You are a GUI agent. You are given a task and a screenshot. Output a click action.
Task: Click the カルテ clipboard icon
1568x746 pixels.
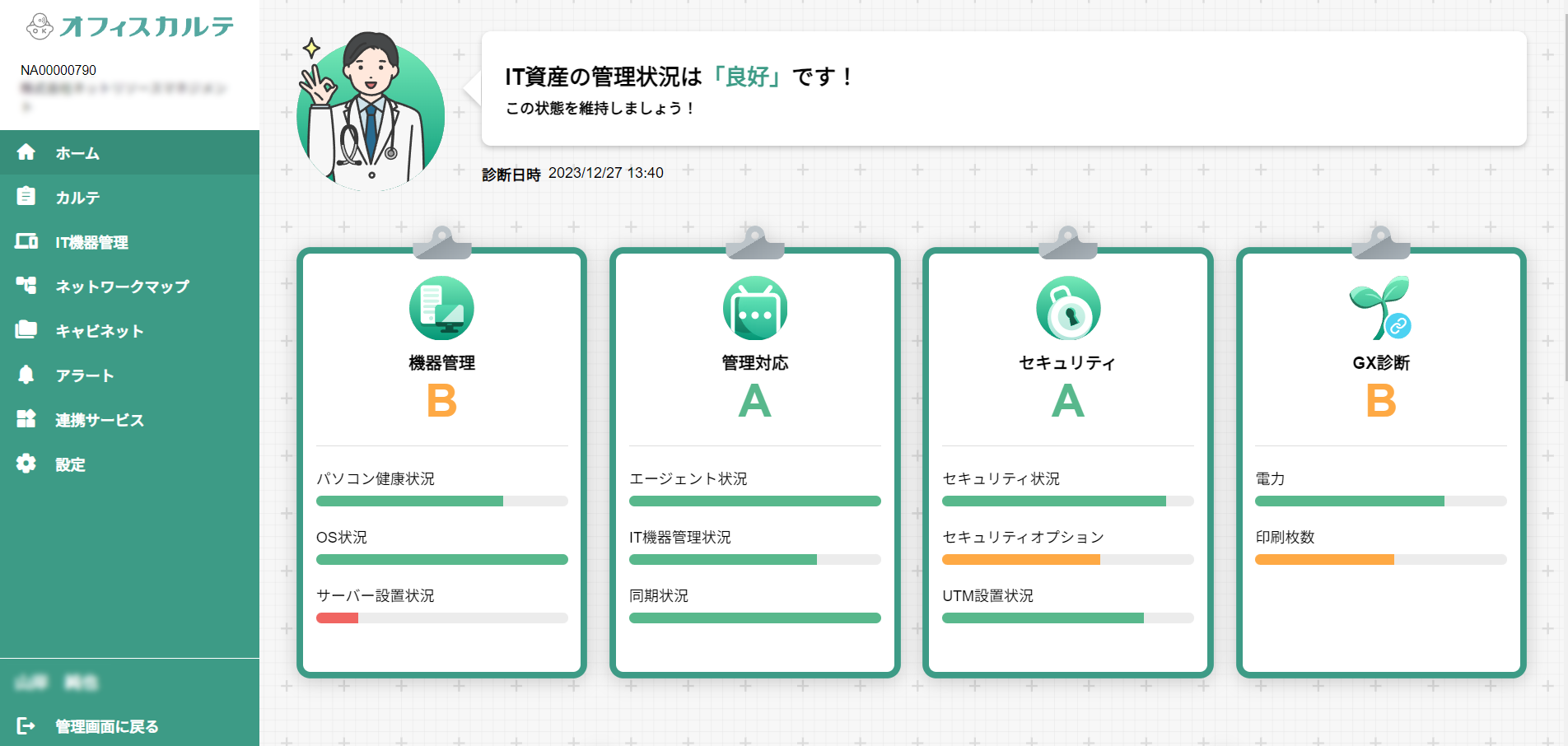point(27,197)
